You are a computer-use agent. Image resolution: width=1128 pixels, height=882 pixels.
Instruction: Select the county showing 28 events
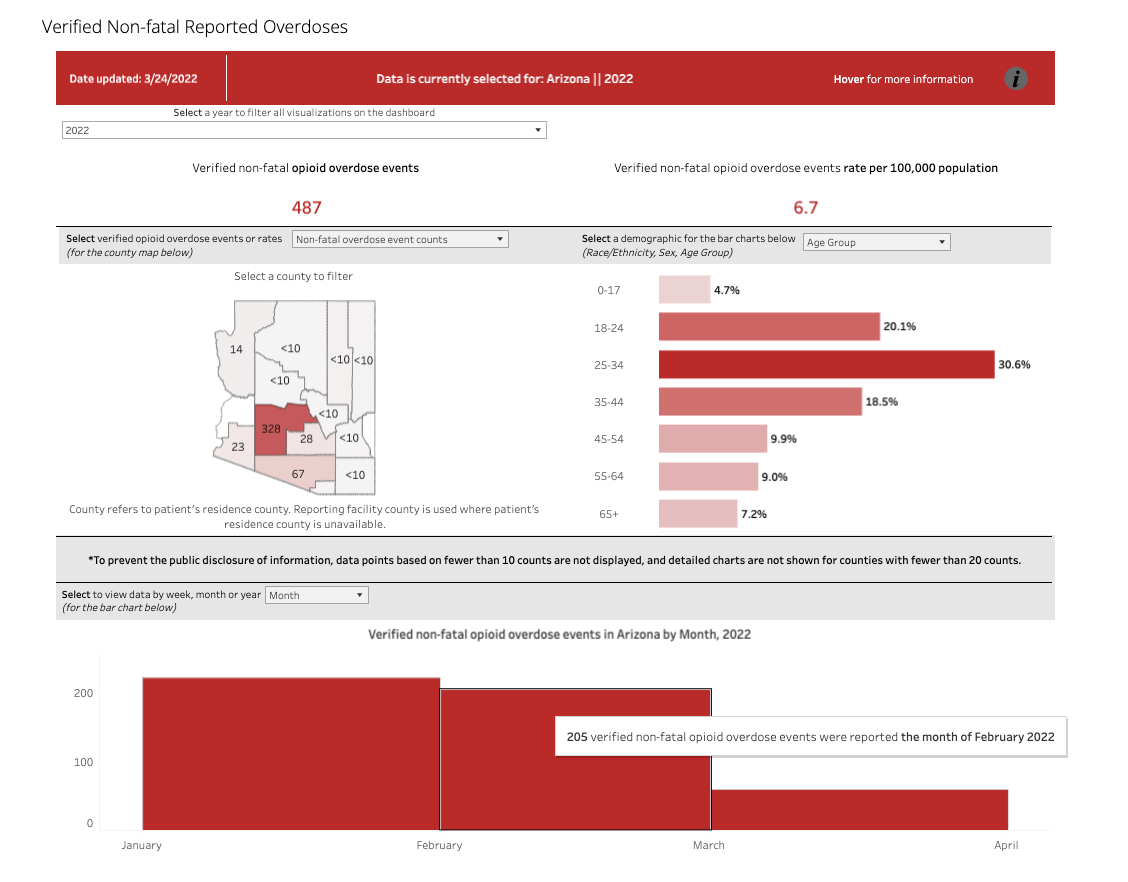click(306, 440)
